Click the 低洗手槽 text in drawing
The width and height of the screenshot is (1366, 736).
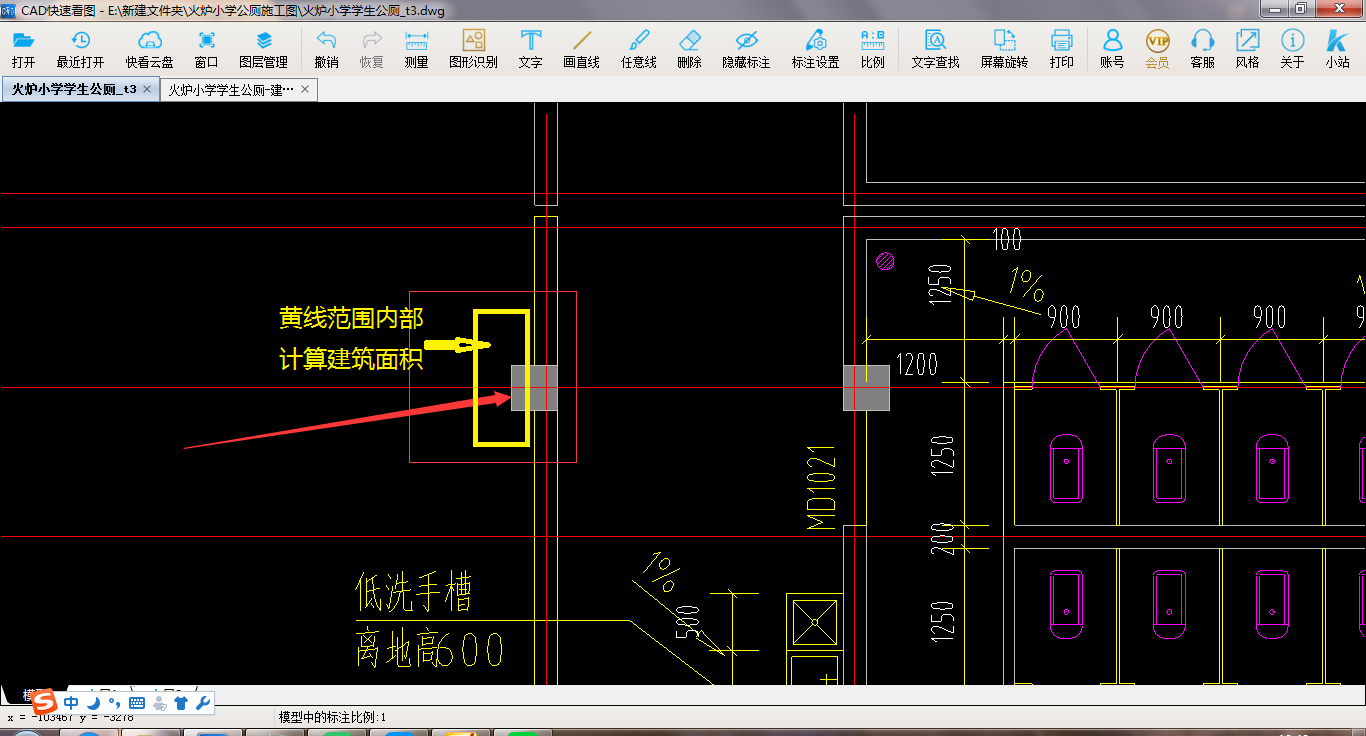413,592
